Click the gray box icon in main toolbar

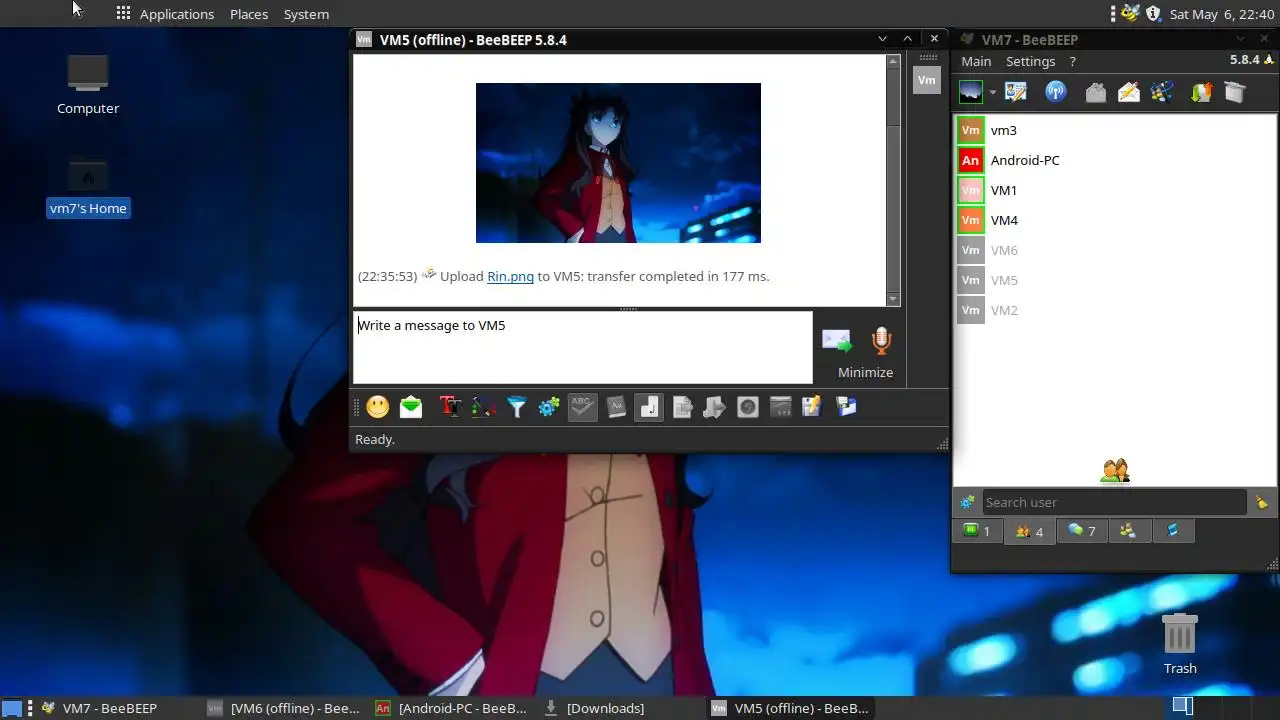(x=1235, y=92)
